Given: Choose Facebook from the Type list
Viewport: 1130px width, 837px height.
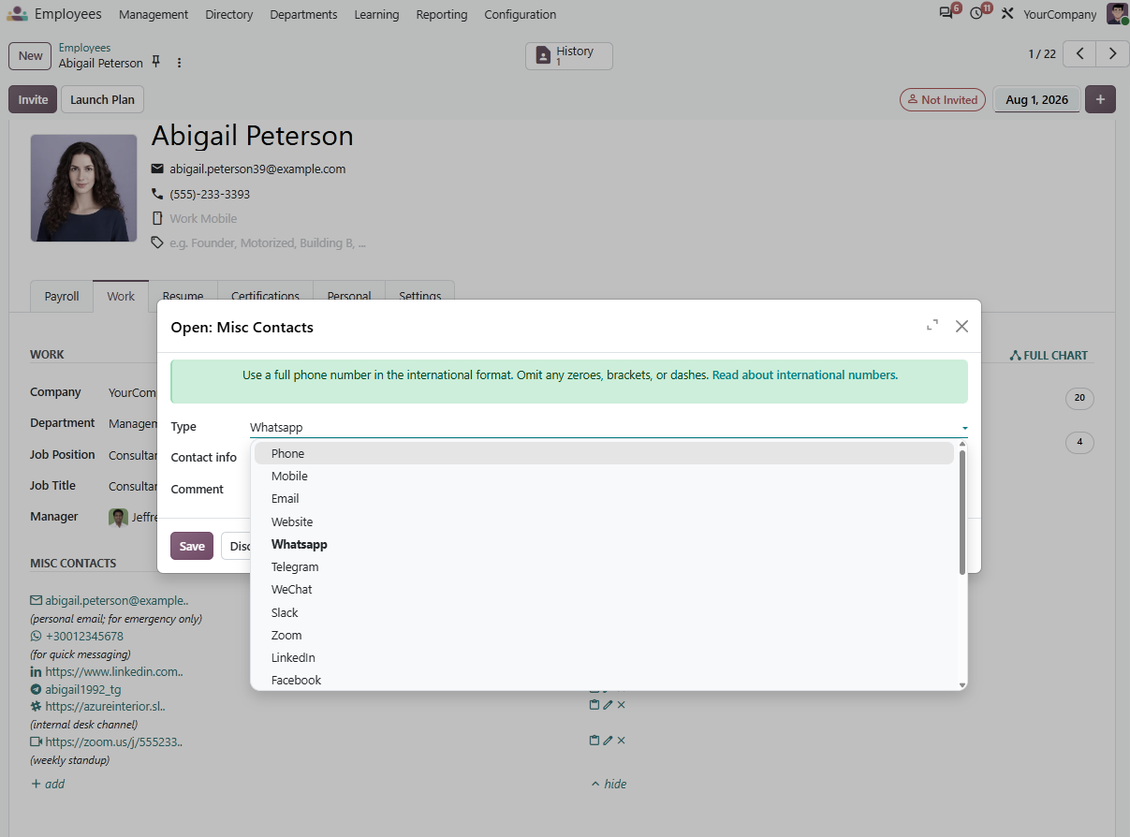Looking at the screenshot, I should (x=604, y=680).
